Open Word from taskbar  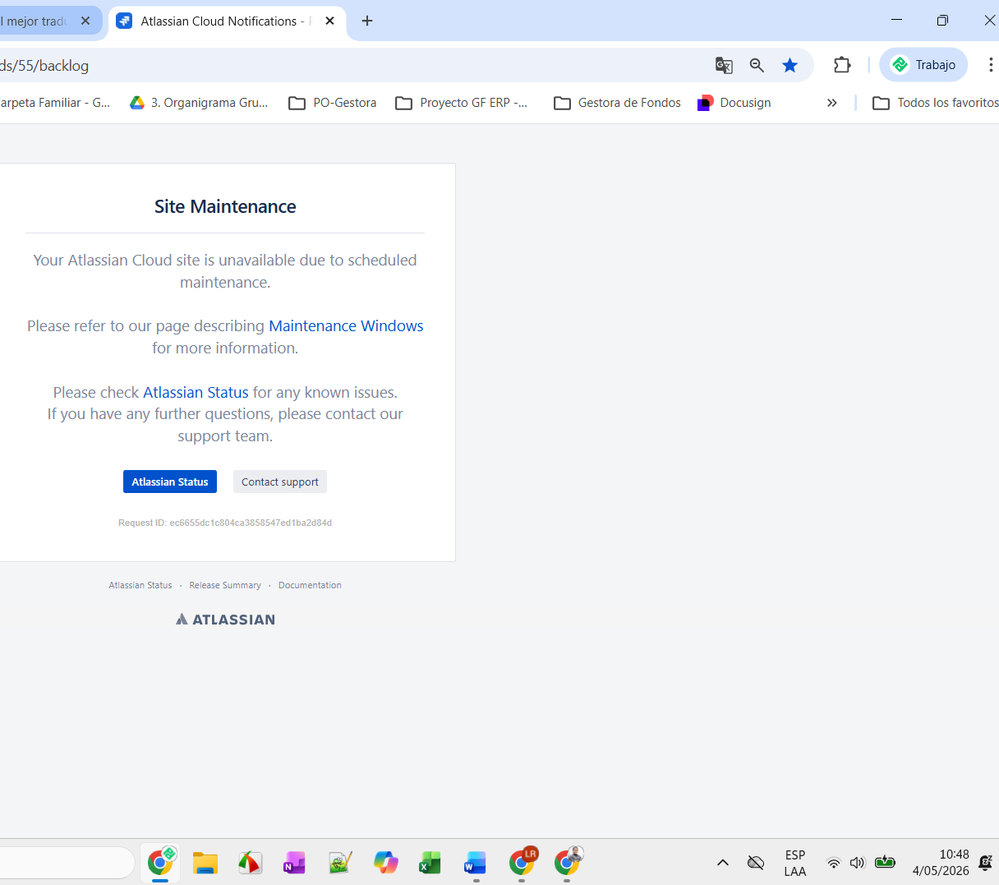[475, 863]
